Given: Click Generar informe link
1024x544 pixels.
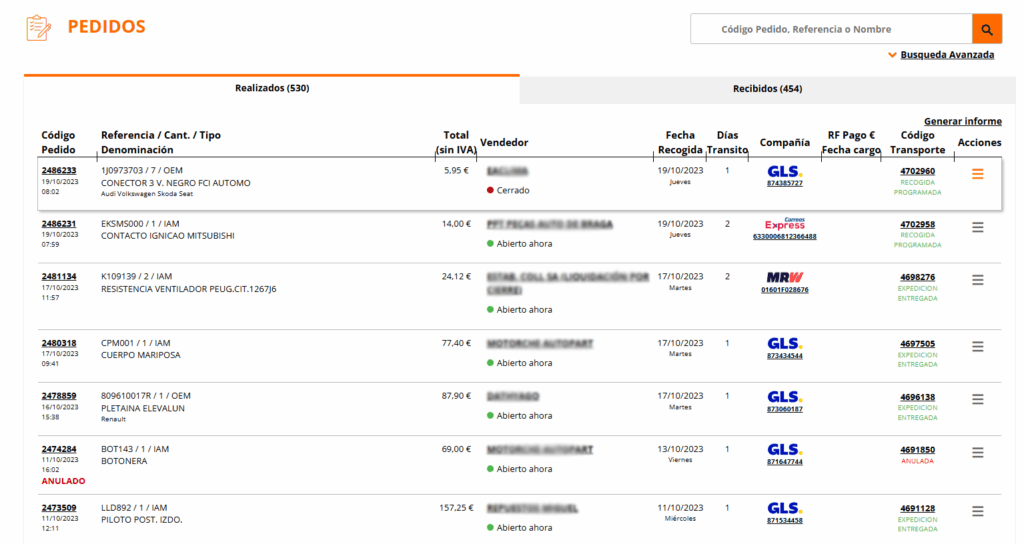Looking at the screenshot, I should pos(963,121).
